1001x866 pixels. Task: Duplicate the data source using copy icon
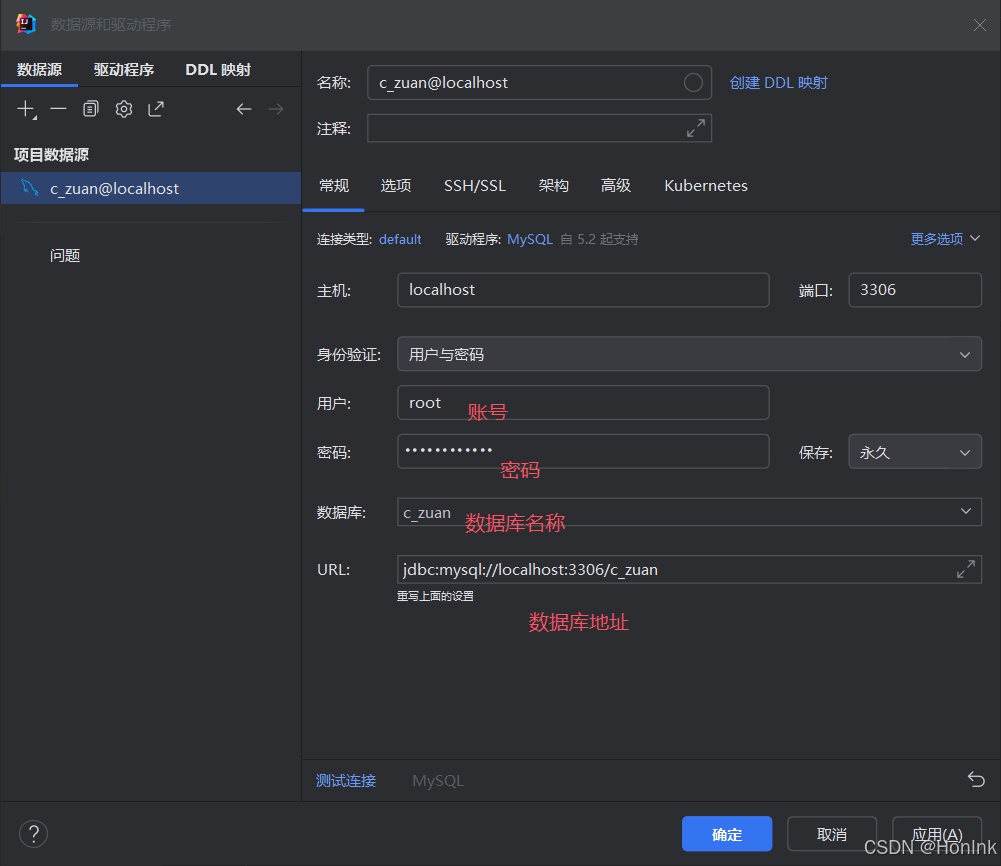[91, 109]
